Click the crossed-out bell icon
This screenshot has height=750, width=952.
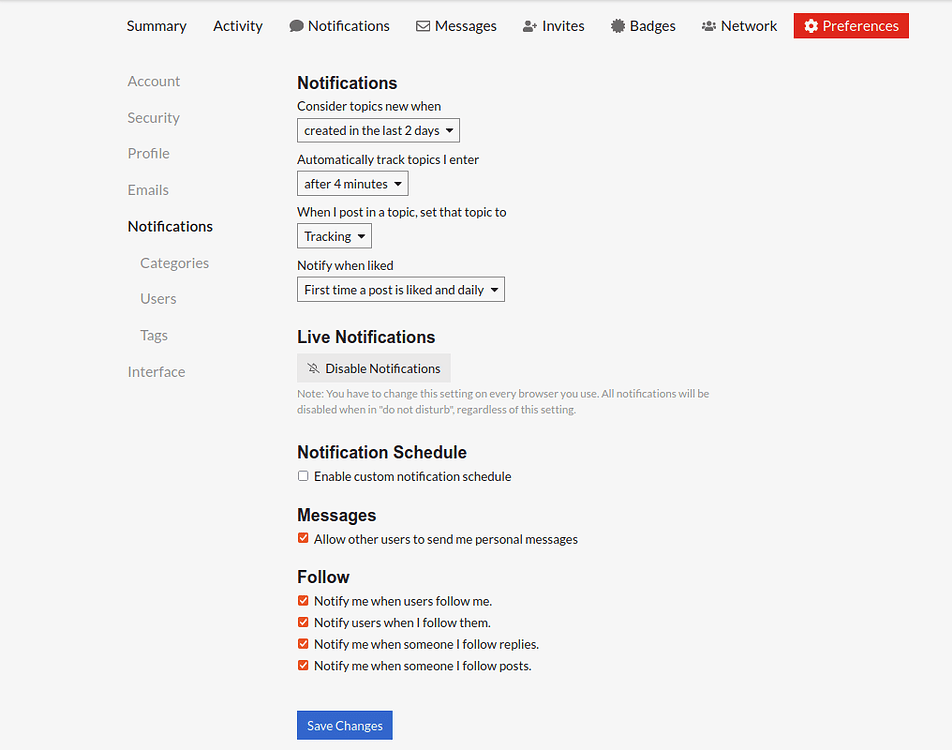[313, 368]
